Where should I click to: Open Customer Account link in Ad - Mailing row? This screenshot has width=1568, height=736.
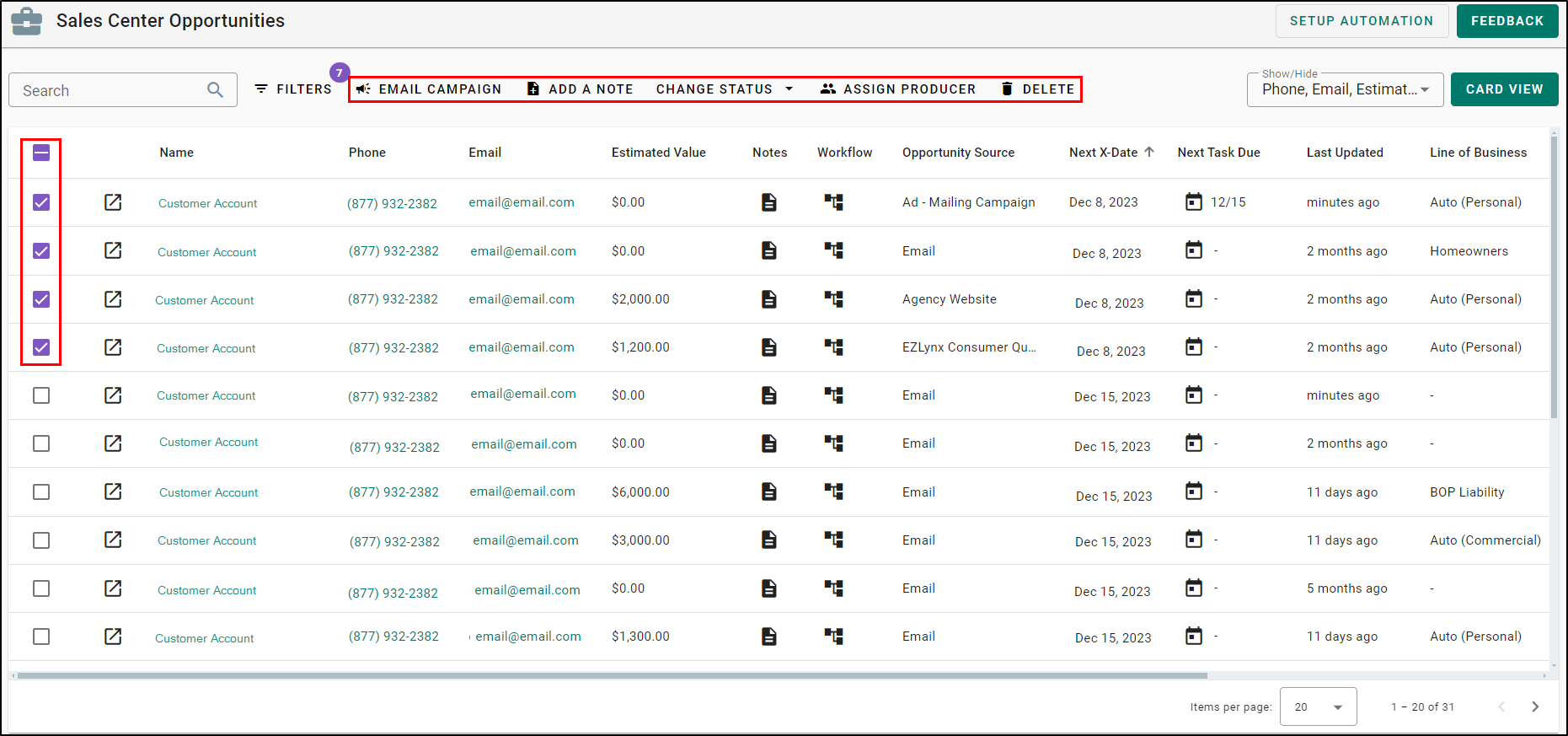pos(208,203)
